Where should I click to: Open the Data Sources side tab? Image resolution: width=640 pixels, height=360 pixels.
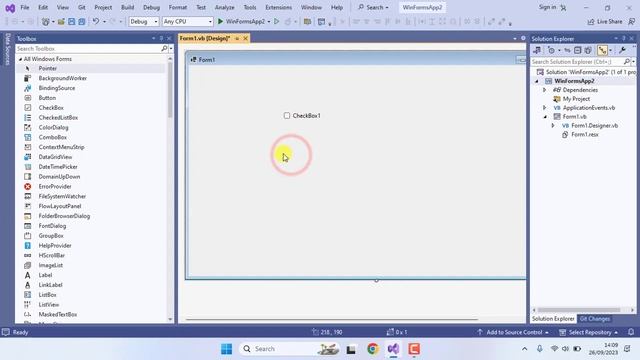point(7,49)
